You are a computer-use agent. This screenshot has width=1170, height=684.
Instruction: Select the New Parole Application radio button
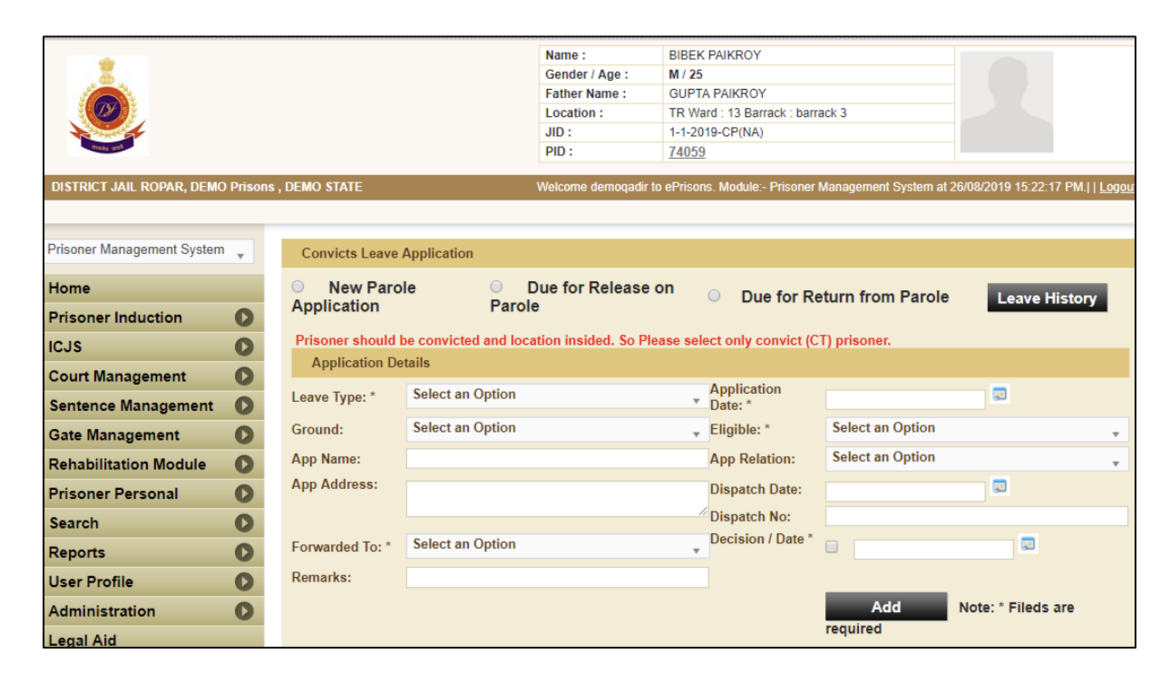point(297,286)
